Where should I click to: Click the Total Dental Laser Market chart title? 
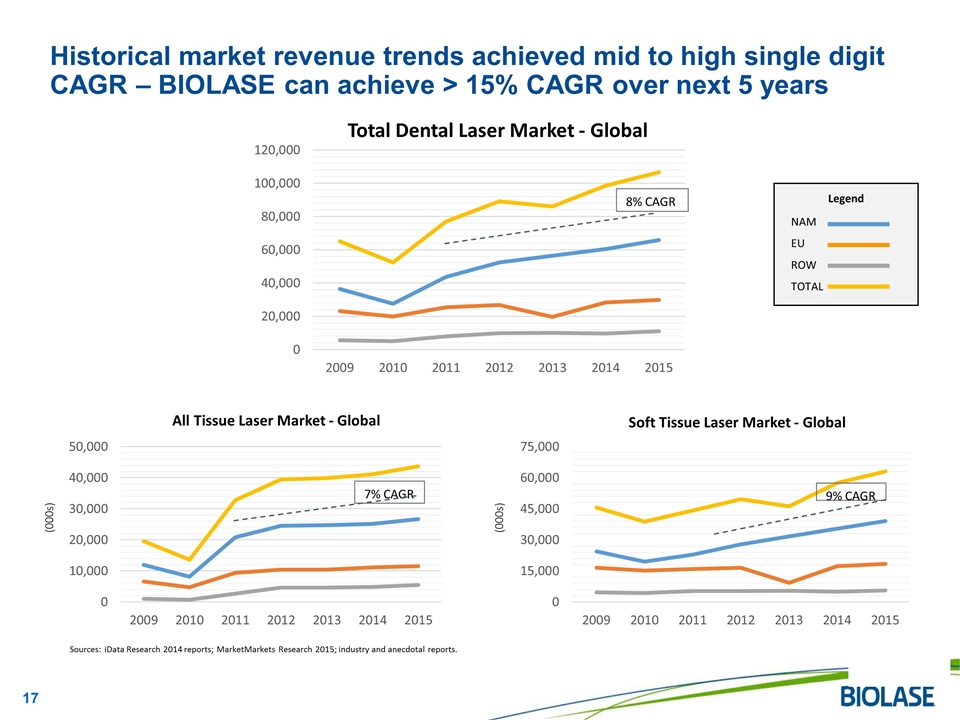coord(497,130)
